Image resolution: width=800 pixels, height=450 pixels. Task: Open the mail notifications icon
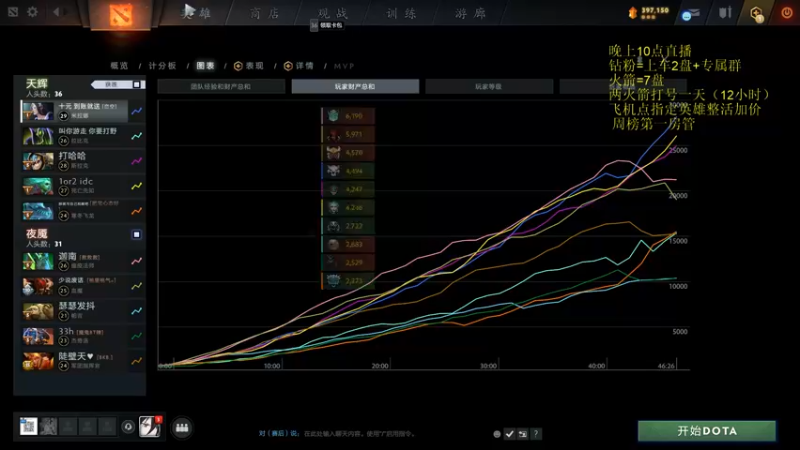coord(690,14)
